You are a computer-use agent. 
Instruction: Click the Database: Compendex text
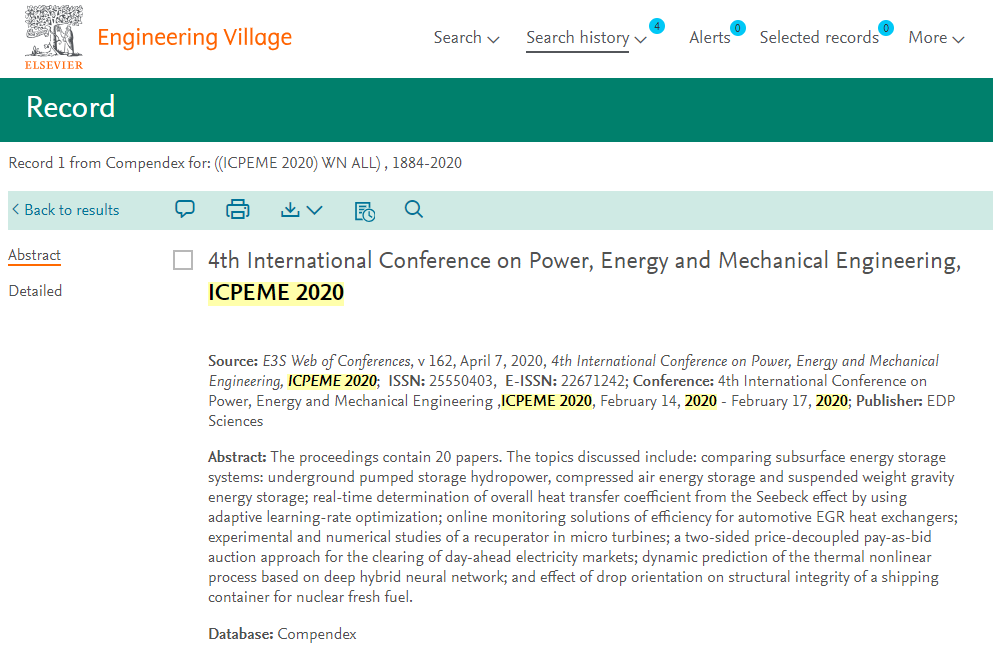click(282, 634)
